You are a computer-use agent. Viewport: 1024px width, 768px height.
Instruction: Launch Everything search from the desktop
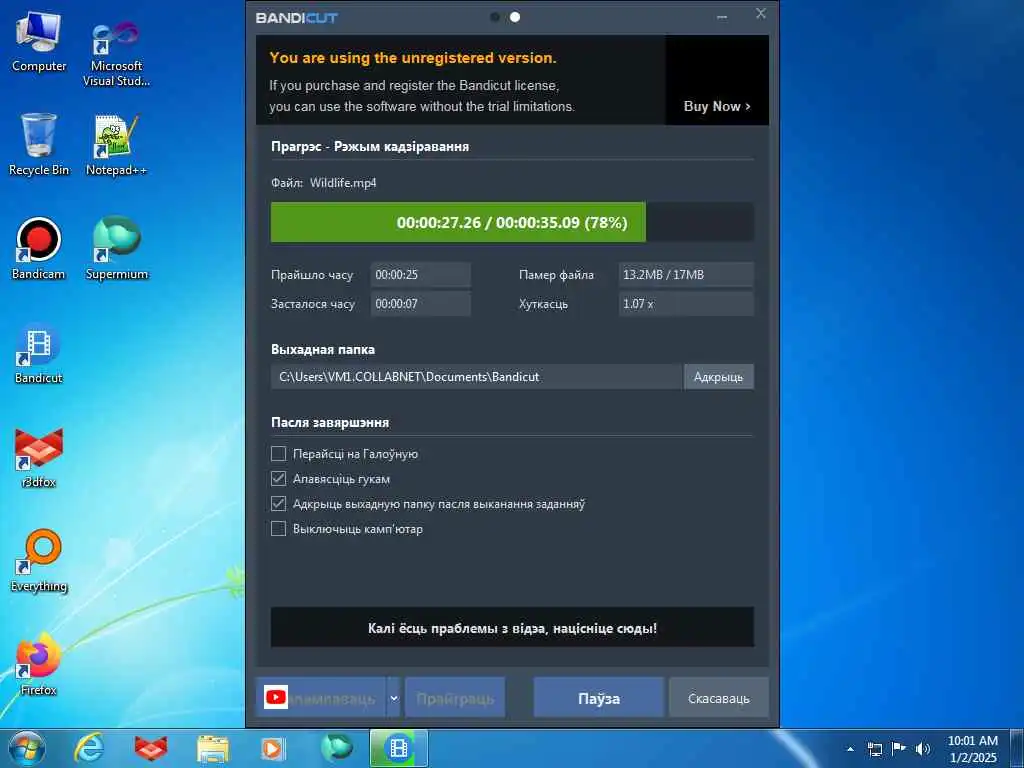pyautogui.click(x=39, y=561)
